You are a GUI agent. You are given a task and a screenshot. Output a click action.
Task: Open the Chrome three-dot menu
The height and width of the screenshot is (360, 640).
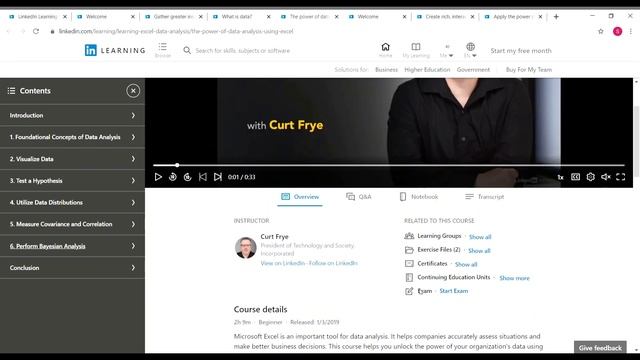pos(631,31)
